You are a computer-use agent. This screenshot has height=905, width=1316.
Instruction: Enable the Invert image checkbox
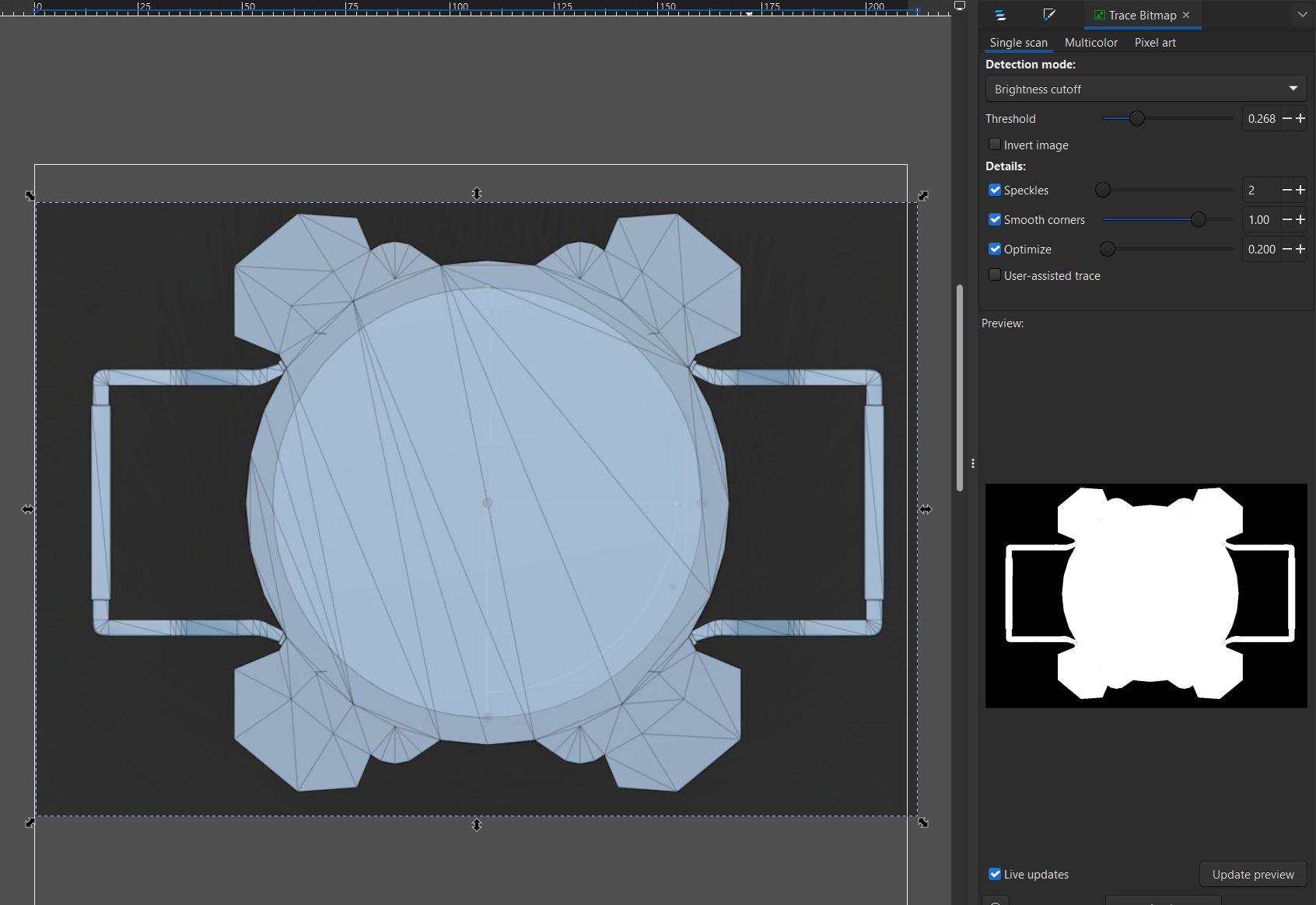click(x=995, y=145)
